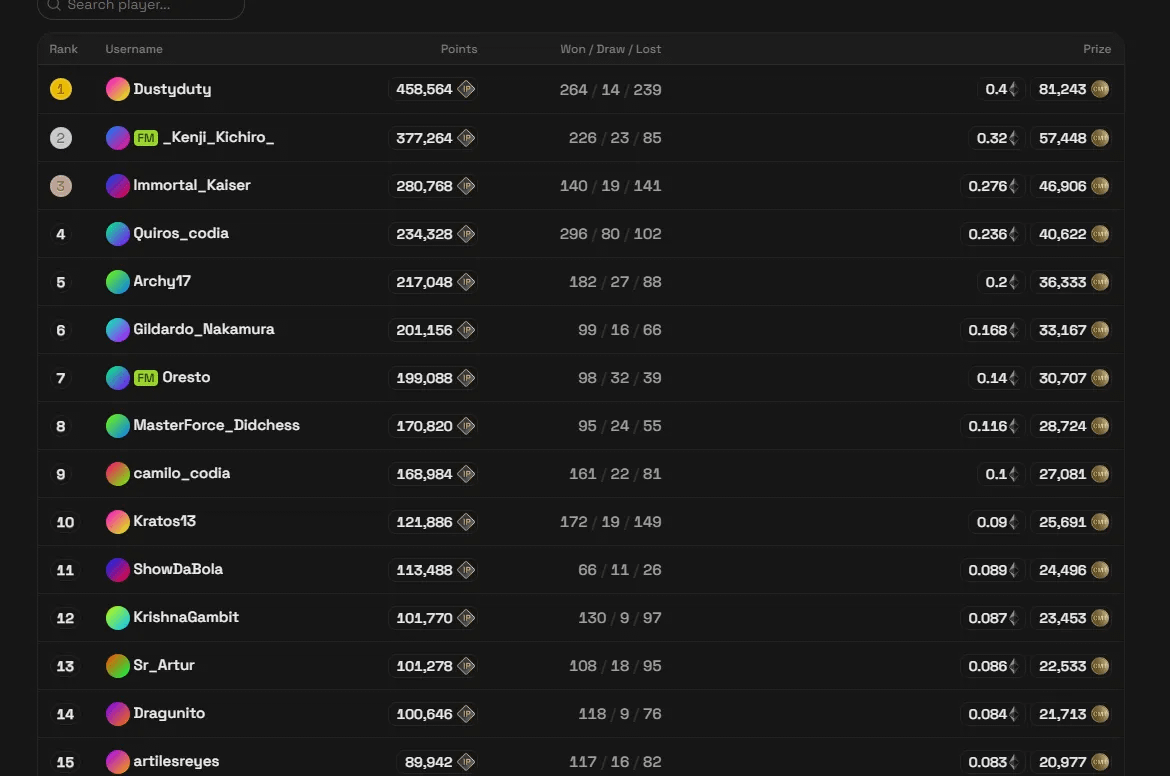Viewport: 1170px width, 776px height.
Task: Click the points icon next to 458,564
Action: (466, 89)
